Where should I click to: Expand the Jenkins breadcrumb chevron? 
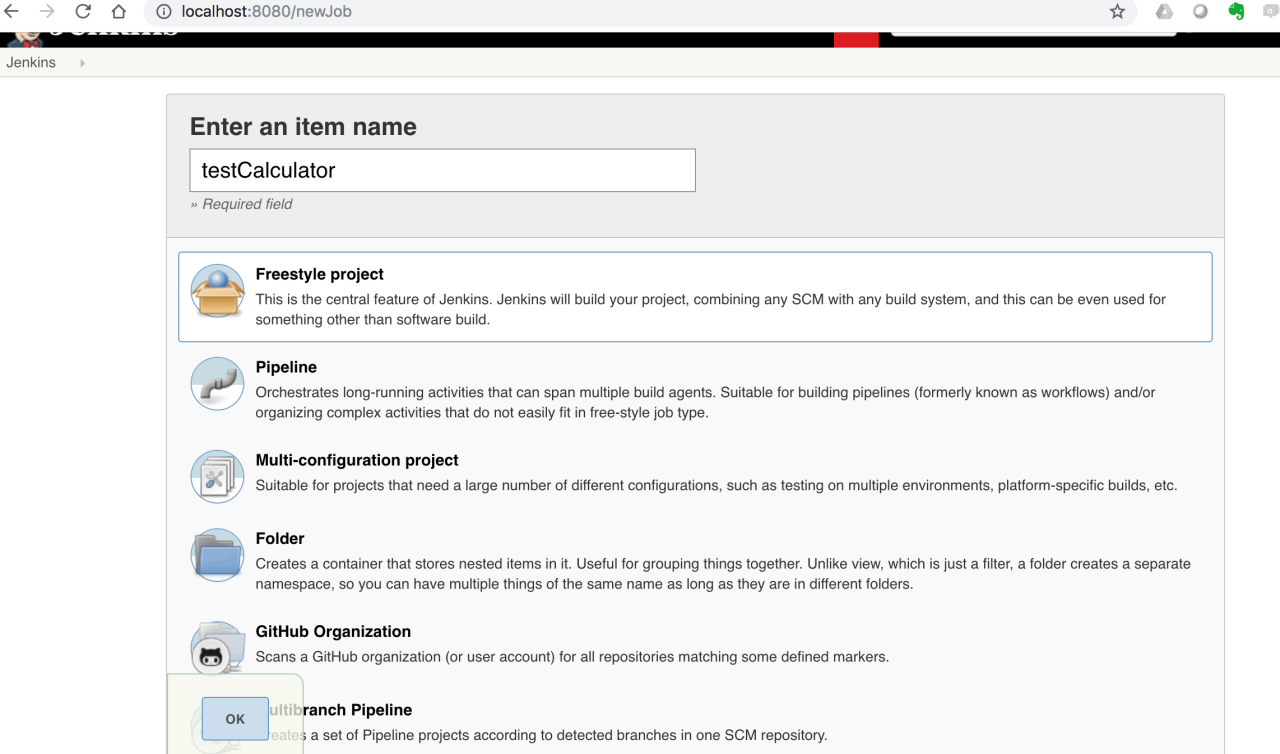pyautogui.click(x=82, y=62)
